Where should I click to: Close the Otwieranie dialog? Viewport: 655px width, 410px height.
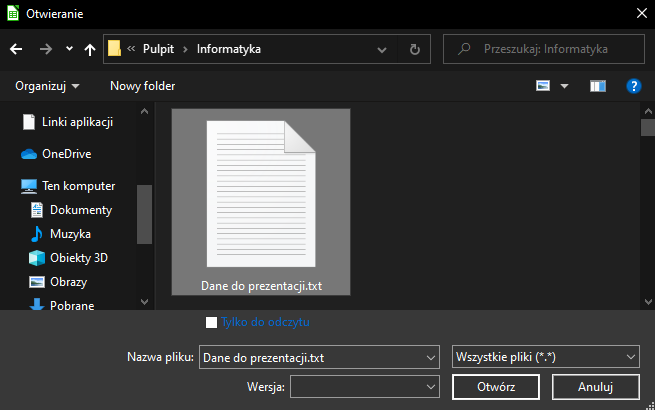[x=642, y=13]
